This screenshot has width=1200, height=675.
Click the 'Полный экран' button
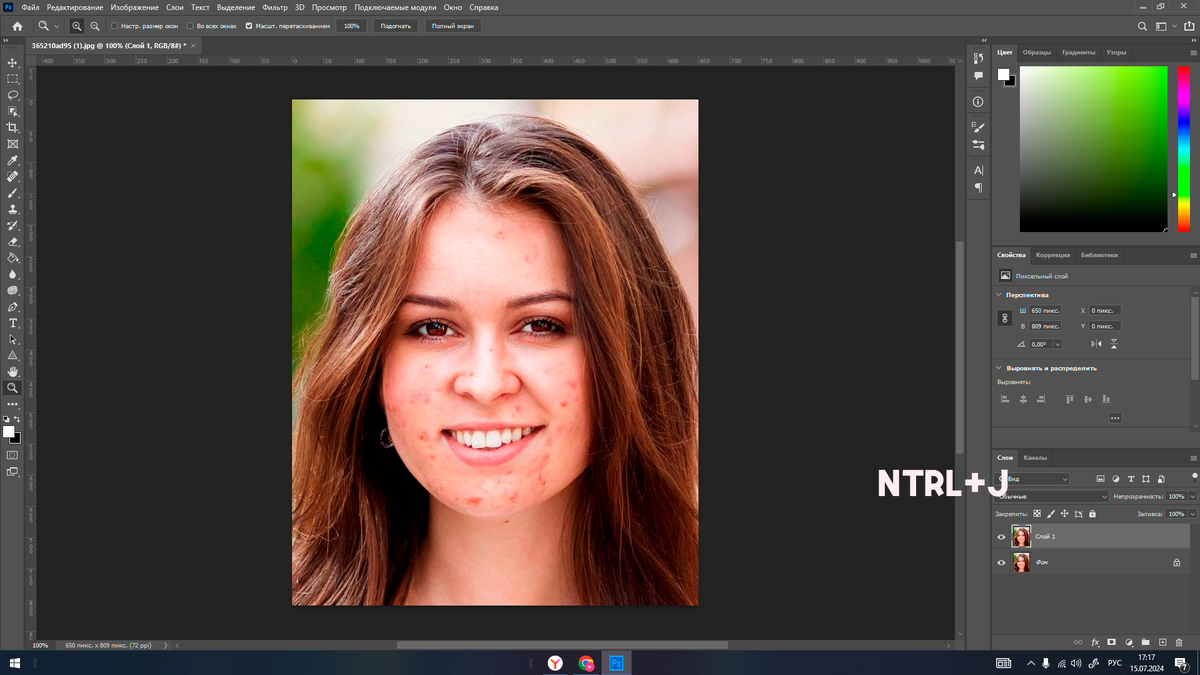[452, 26]
